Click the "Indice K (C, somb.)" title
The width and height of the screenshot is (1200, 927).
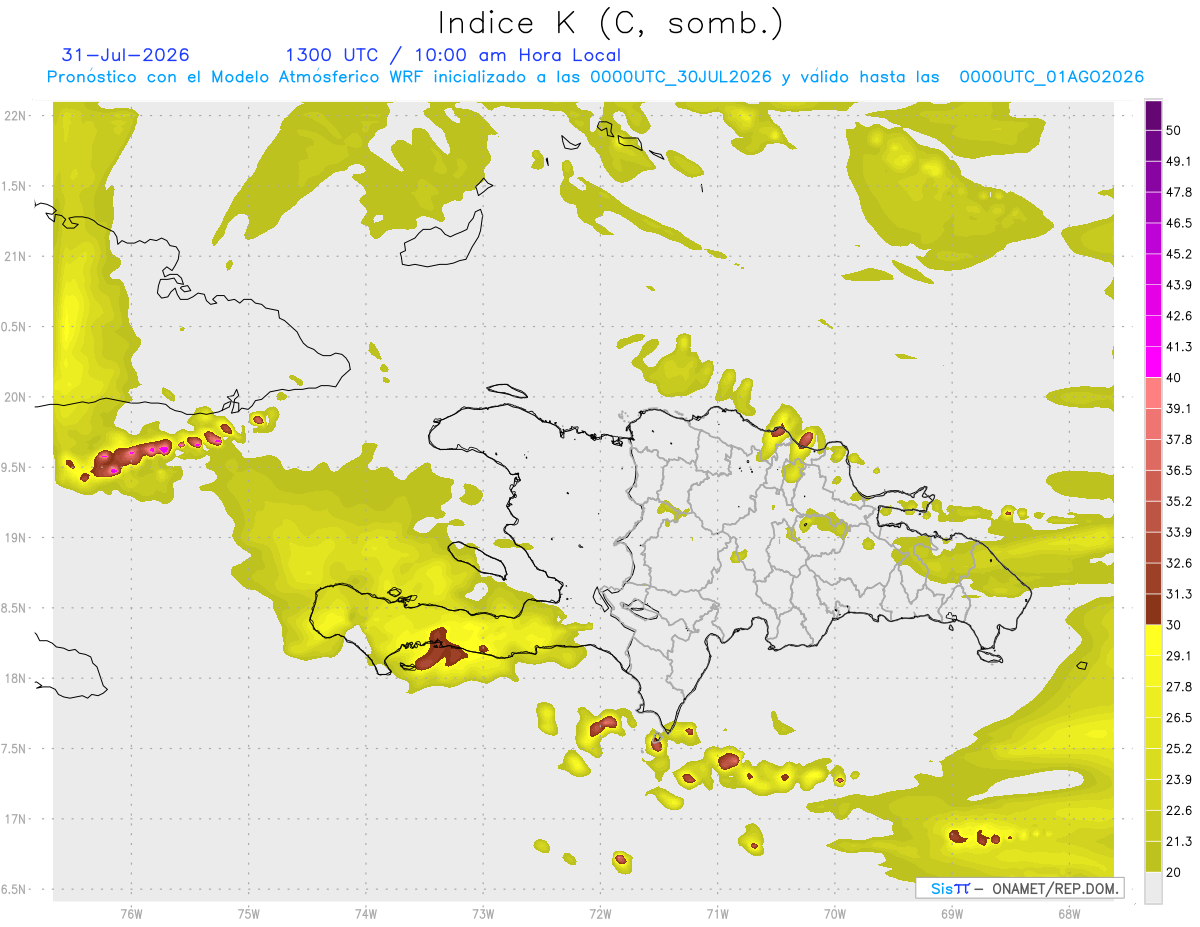pos(610,23)
